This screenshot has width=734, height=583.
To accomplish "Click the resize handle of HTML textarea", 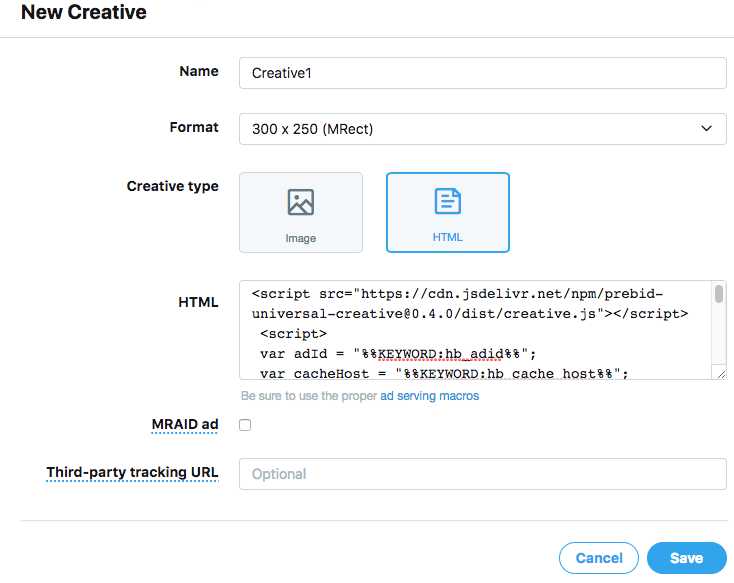I will click(x=719, y=373).
